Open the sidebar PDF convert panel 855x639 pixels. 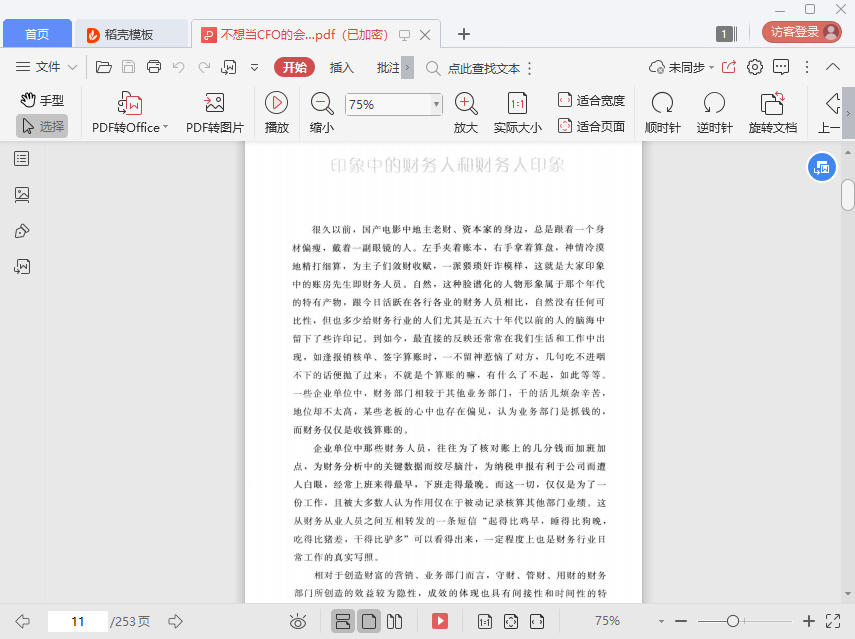22,267
